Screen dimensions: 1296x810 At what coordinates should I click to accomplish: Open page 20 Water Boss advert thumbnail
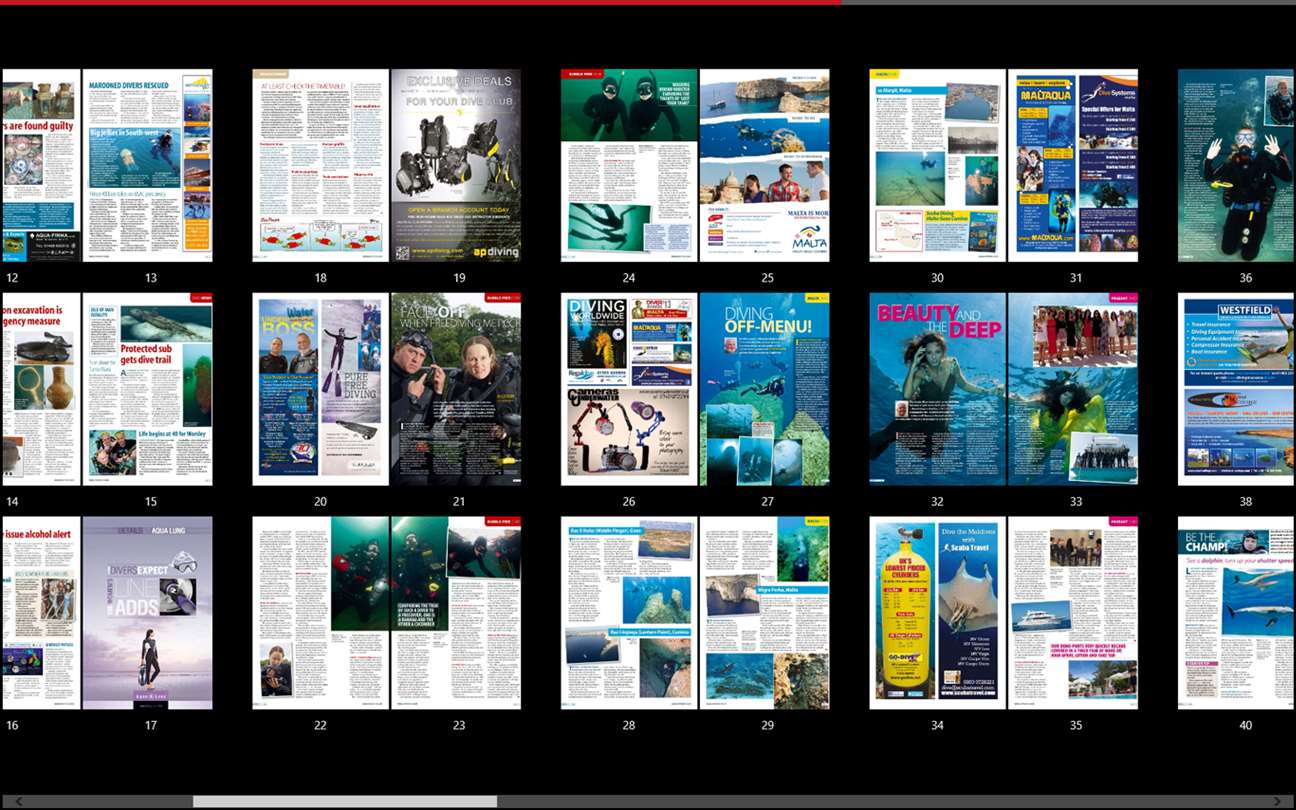click(x=321, y=389)
